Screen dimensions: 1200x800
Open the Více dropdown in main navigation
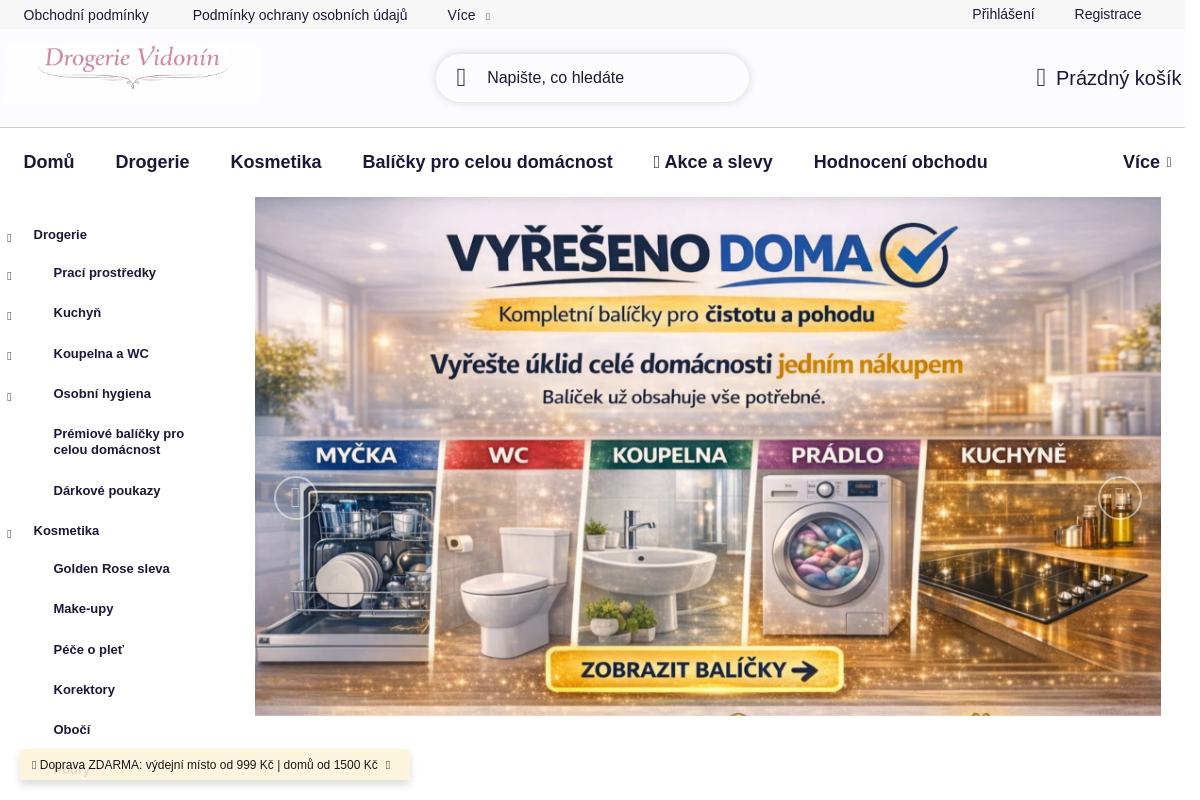coord(1147,162)
